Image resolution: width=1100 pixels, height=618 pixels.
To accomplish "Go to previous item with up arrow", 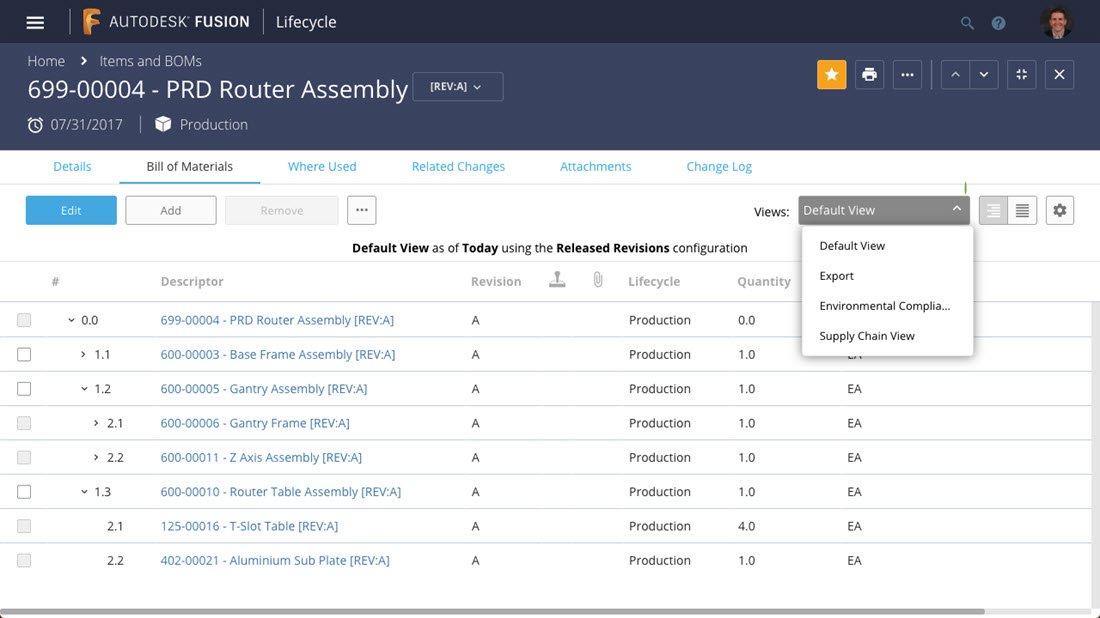I will [955, 74].
